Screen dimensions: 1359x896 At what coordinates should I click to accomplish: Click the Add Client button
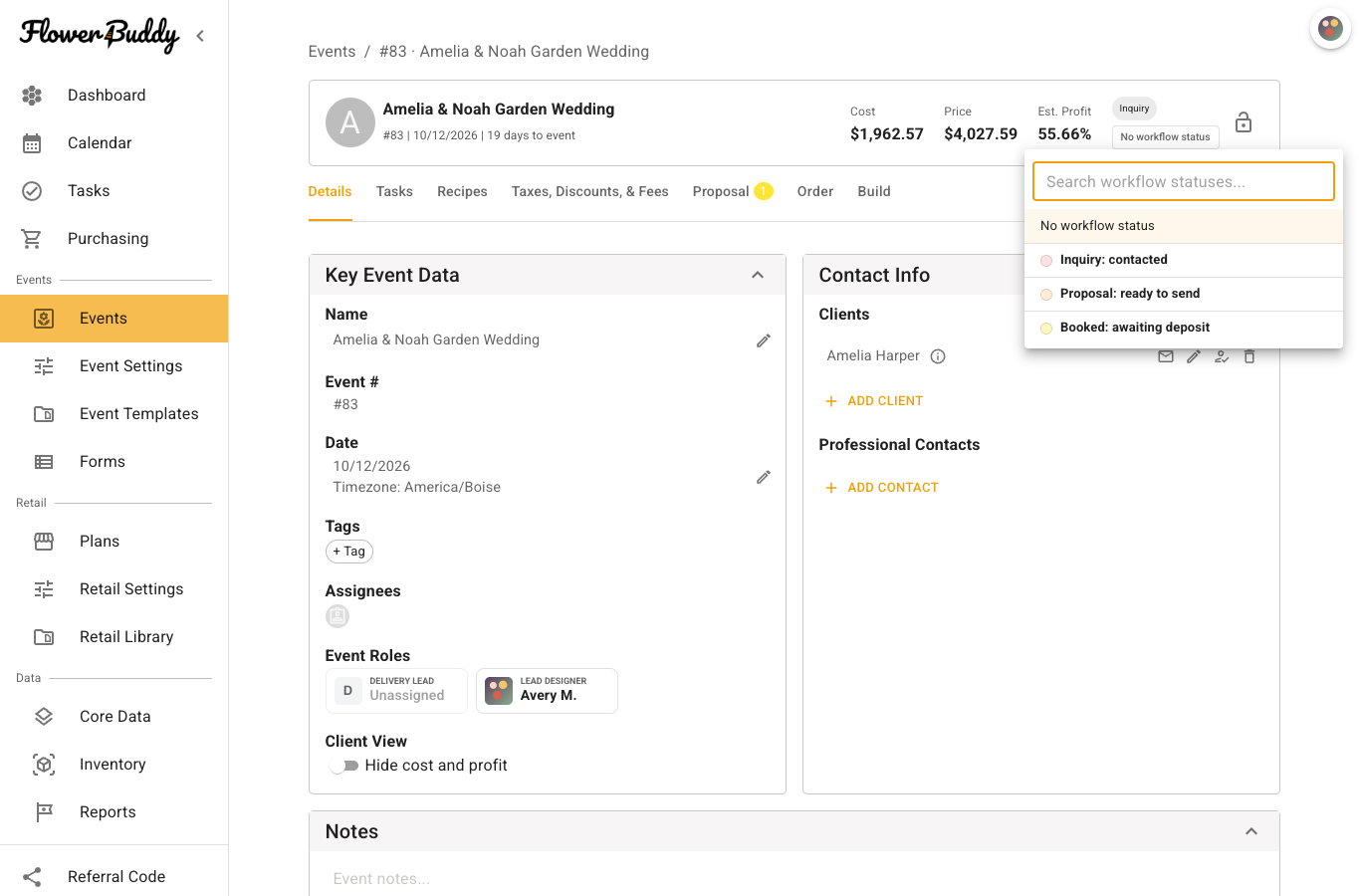coord(874,401)
